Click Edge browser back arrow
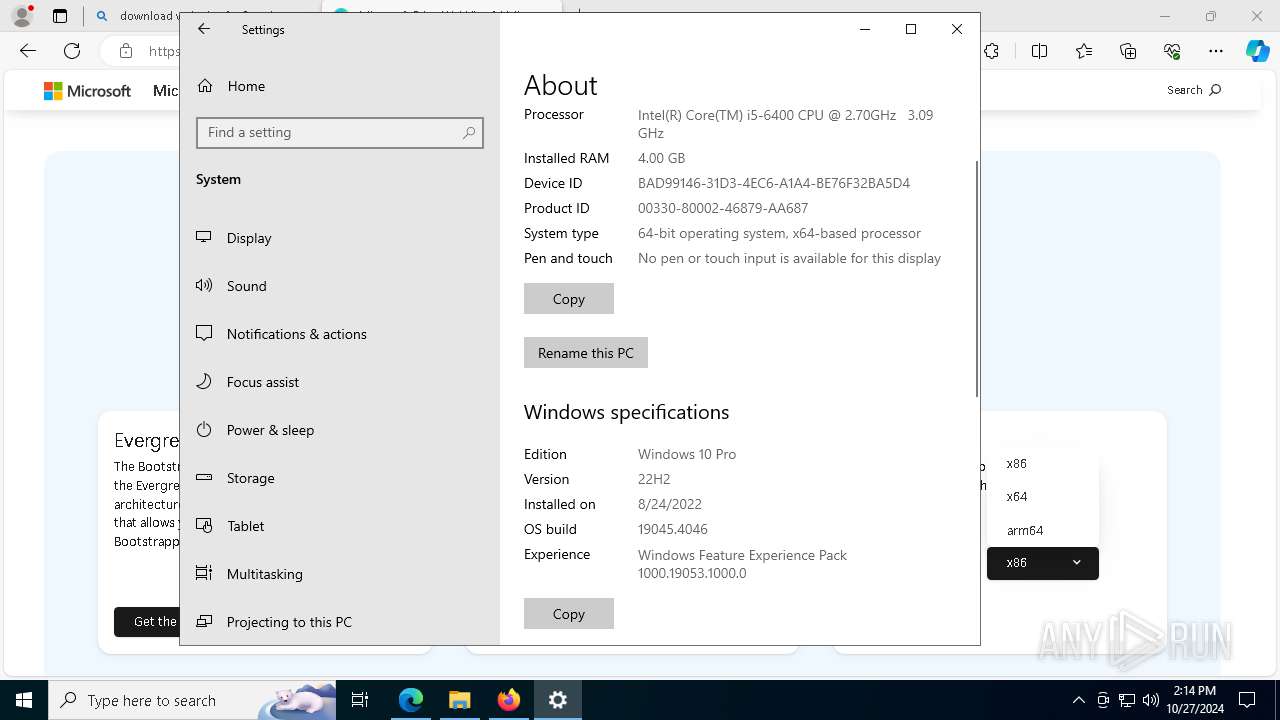1280x720 pixels. [28, 51]
